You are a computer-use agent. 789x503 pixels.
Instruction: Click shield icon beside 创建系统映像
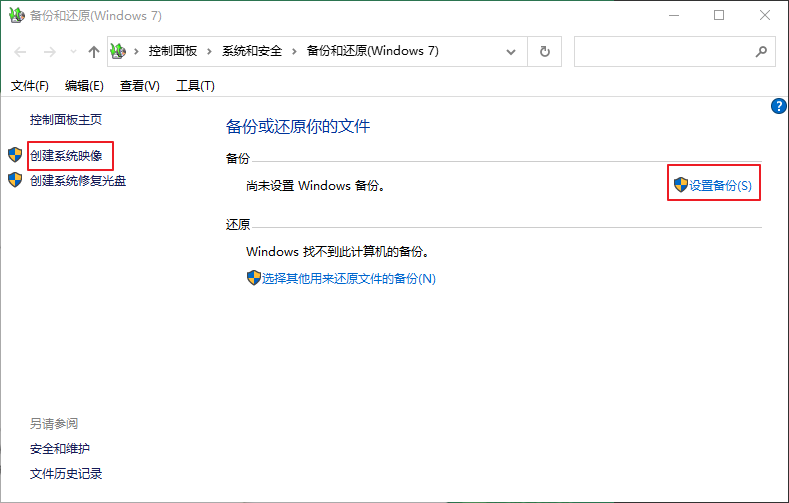coord(15,155)
